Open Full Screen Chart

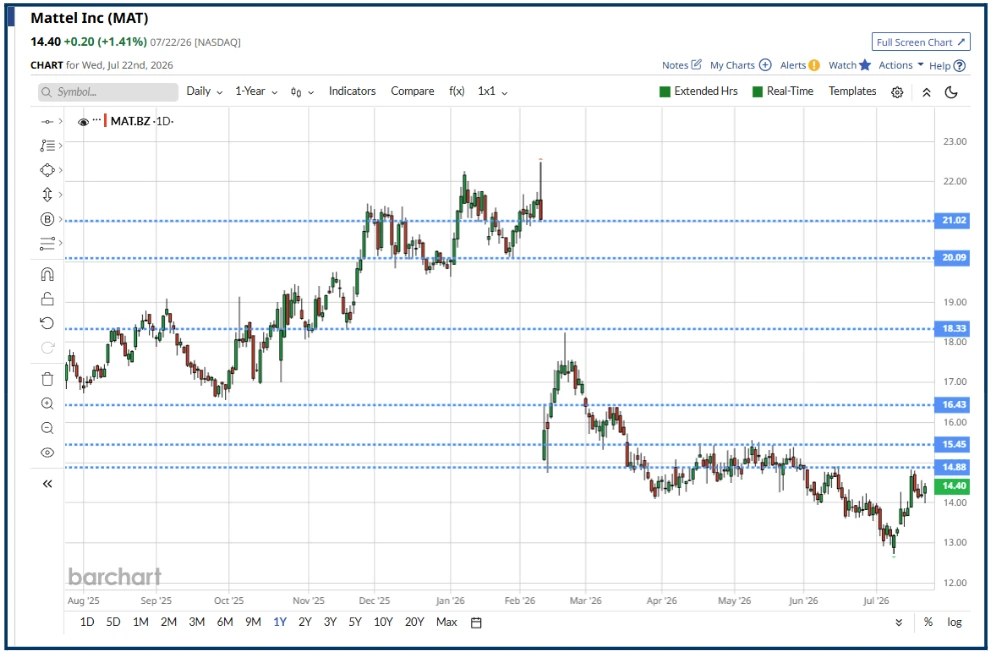point(920,42)
